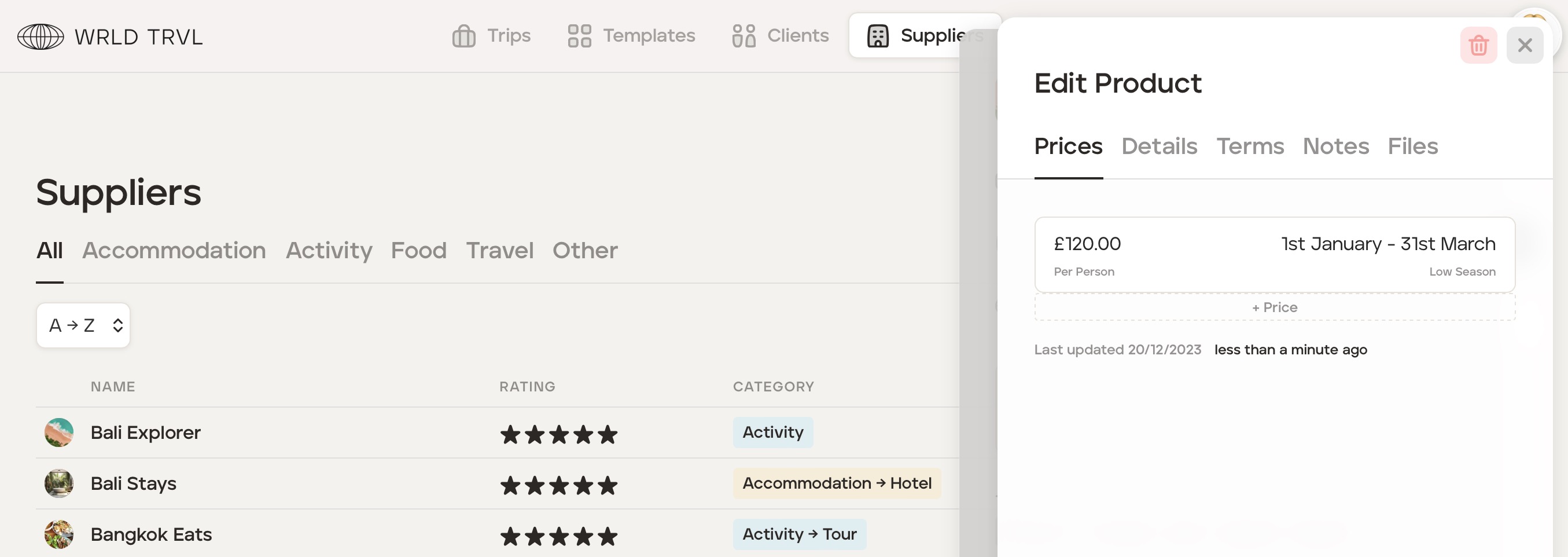Open the Files tab

pos(1412,146)
